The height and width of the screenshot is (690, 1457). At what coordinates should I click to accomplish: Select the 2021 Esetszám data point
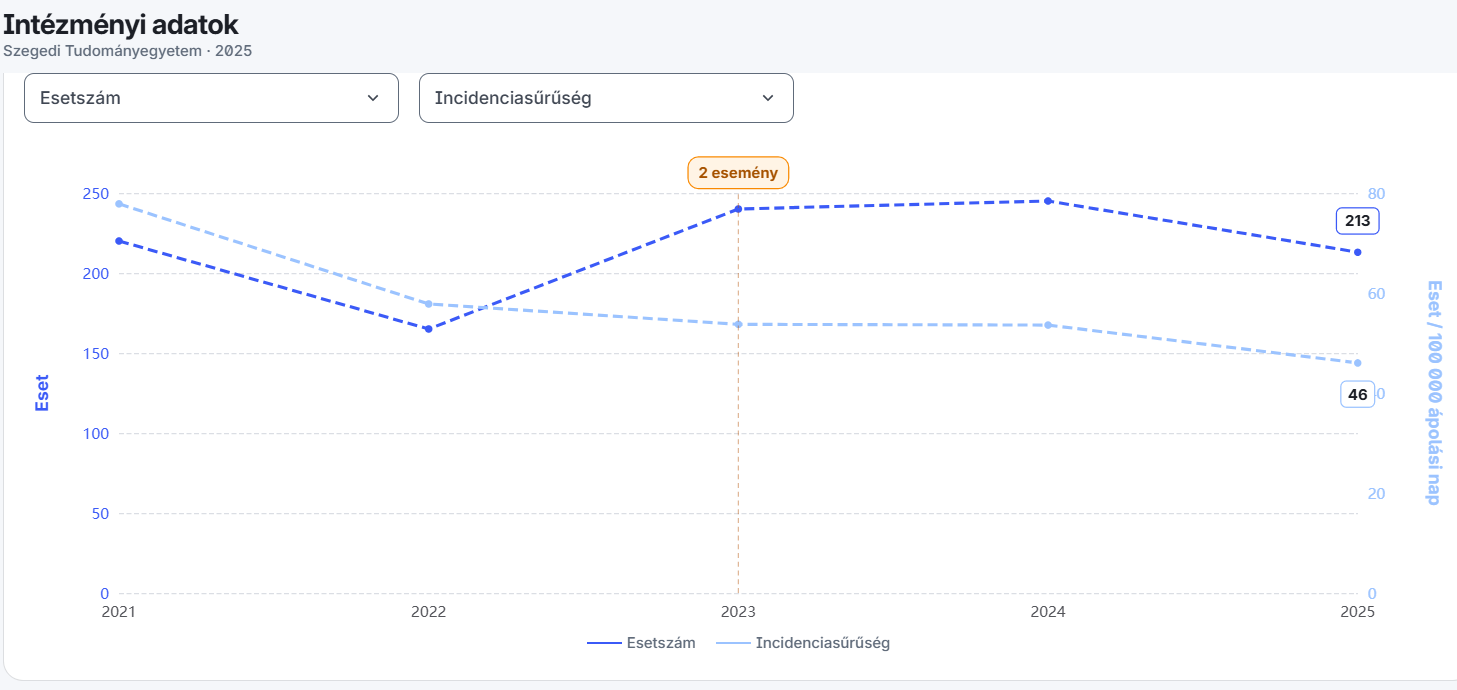click(x=119, y=241)
